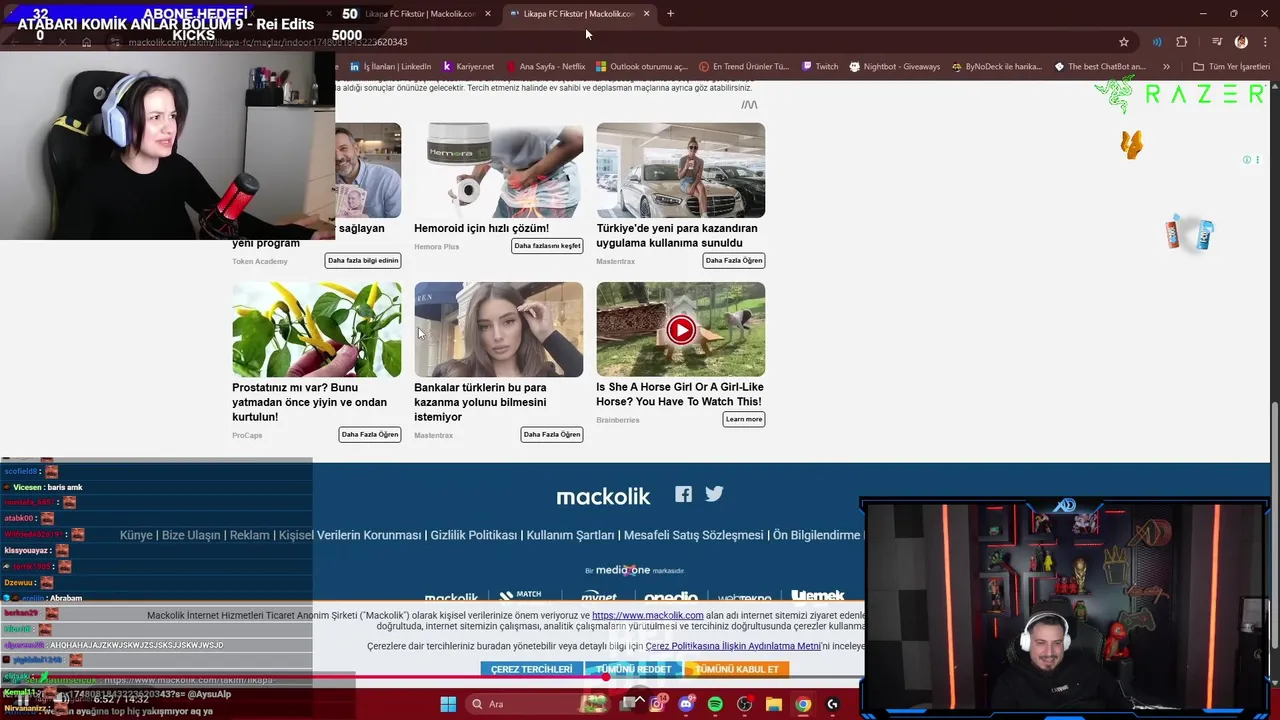The image size is (1280, 720).
Task: Open the Mercedes car ad thumbnail
Action: click(681, 170)
